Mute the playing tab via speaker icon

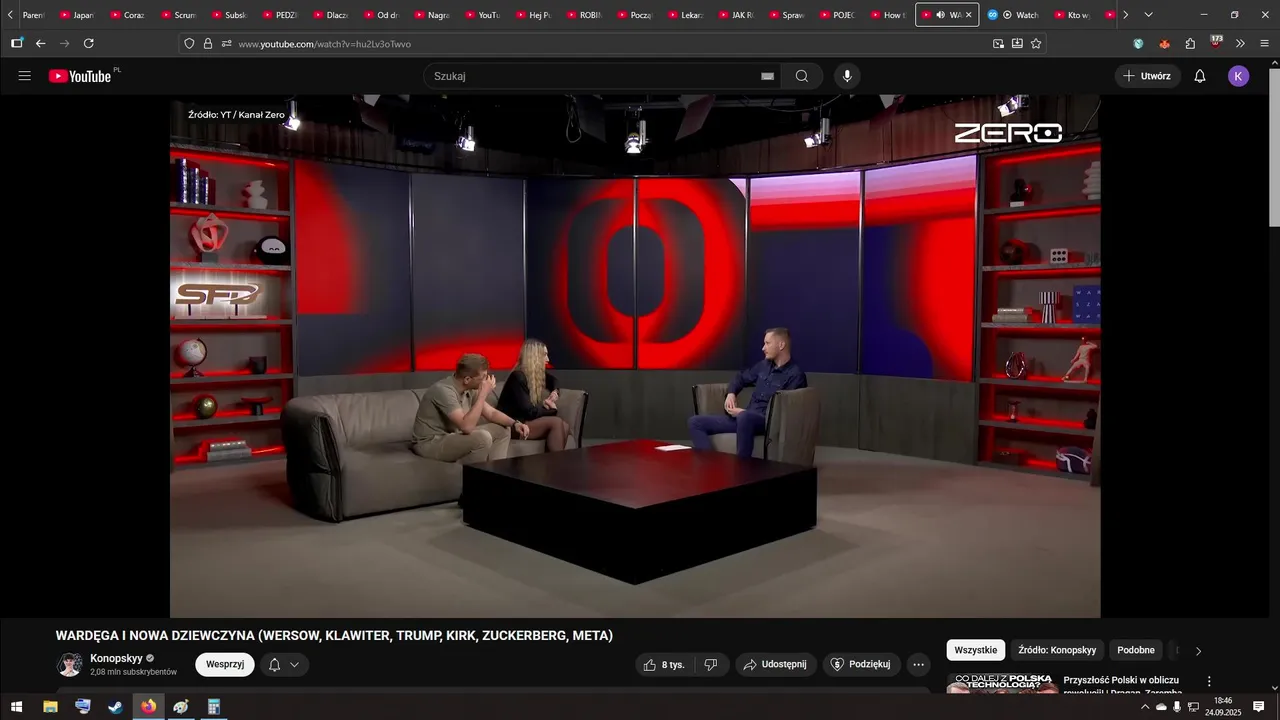coord(940,15)
